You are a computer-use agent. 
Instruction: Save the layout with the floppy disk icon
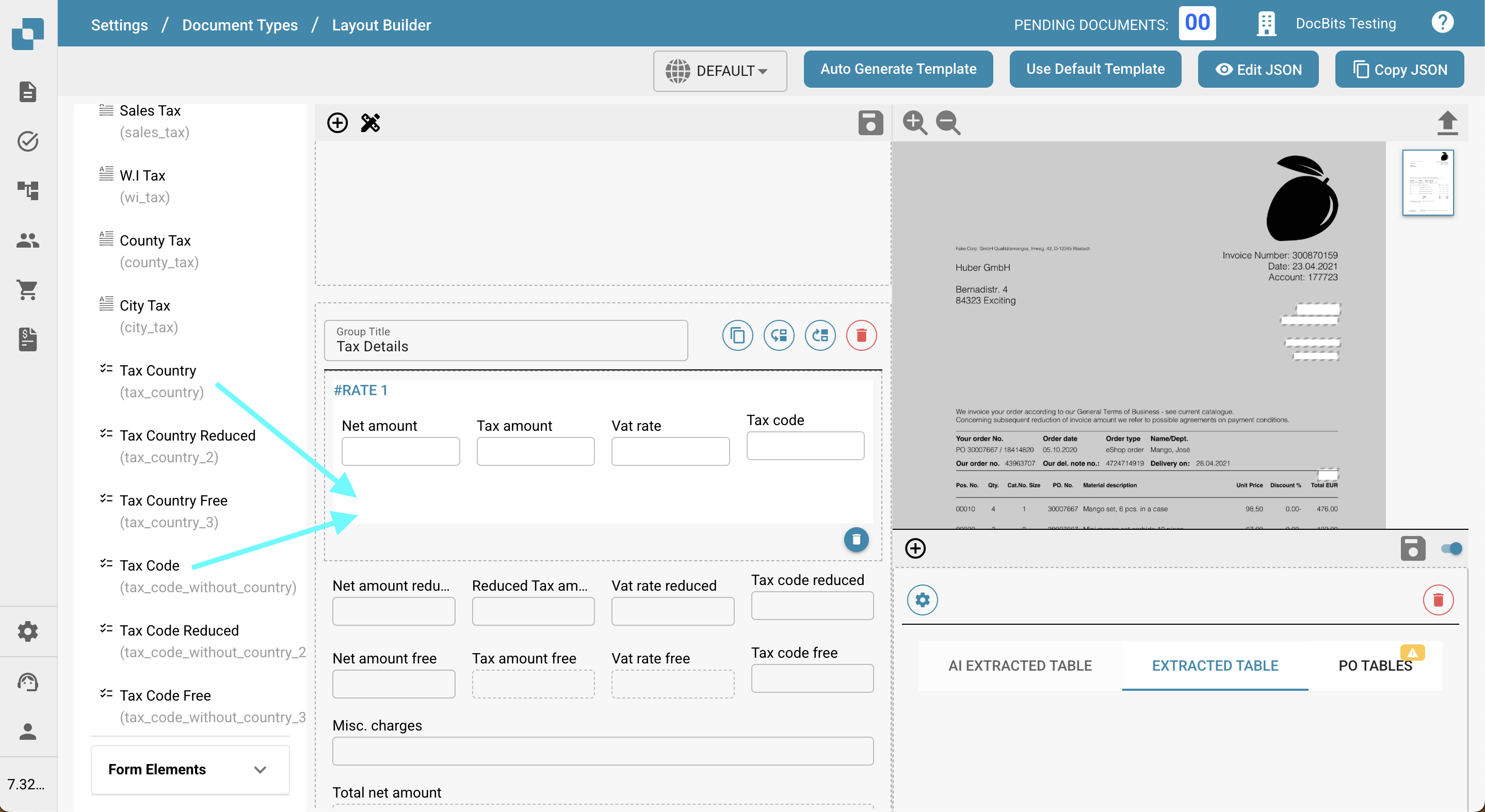click(870, 123)
